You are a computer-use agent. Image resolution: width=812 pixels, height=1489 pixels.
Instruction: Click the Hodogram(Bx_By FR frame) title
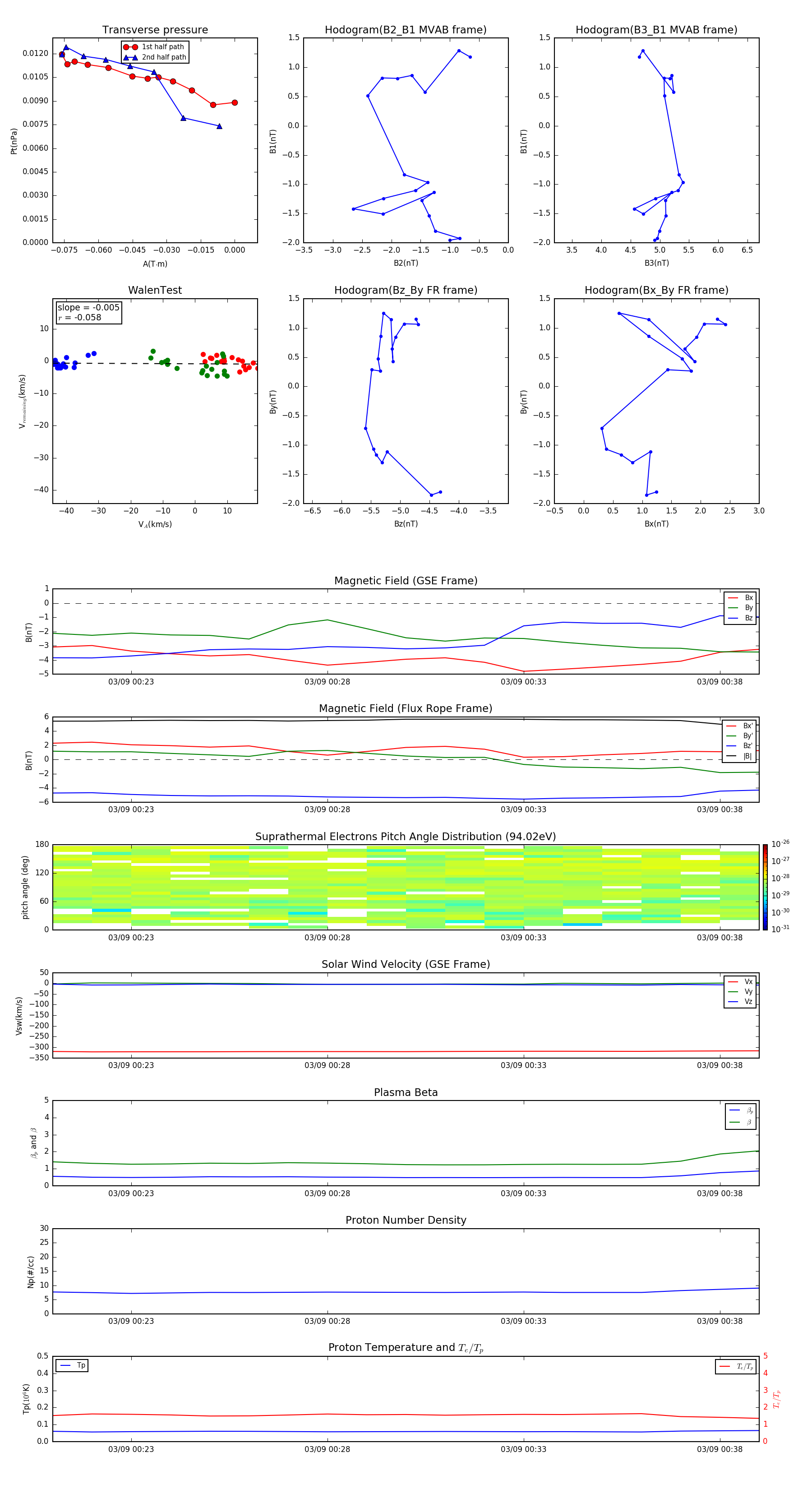coord(656,290)
